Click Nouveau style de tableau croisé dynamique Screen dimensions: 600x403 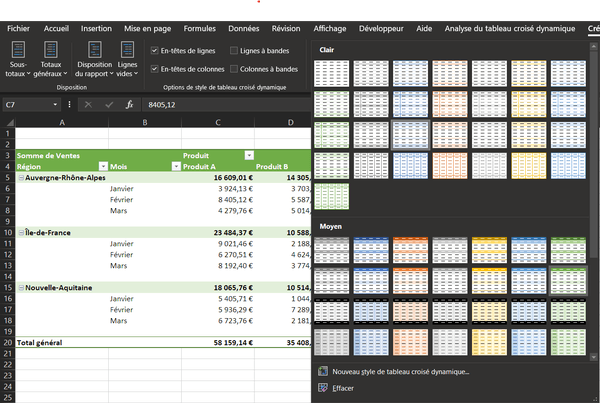[x=400, y=371]
